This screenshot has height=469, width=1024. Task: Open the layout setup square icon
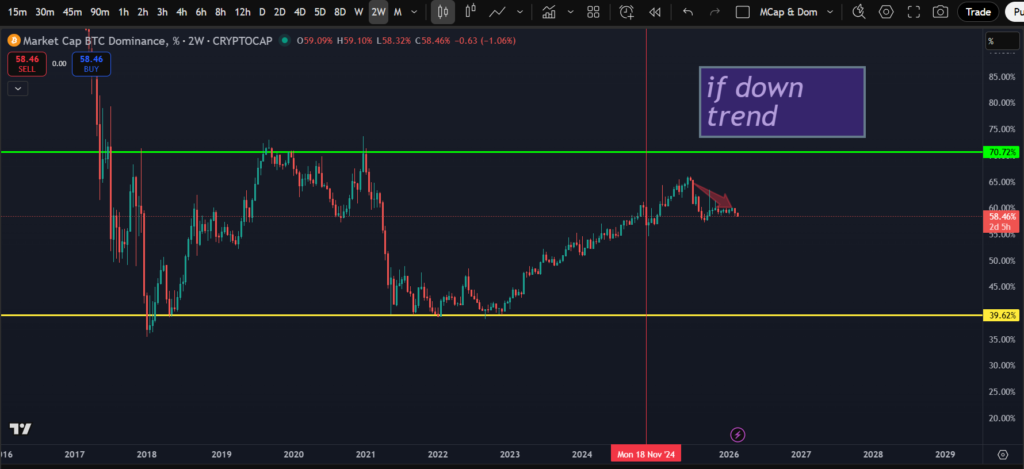coord(742,12)
